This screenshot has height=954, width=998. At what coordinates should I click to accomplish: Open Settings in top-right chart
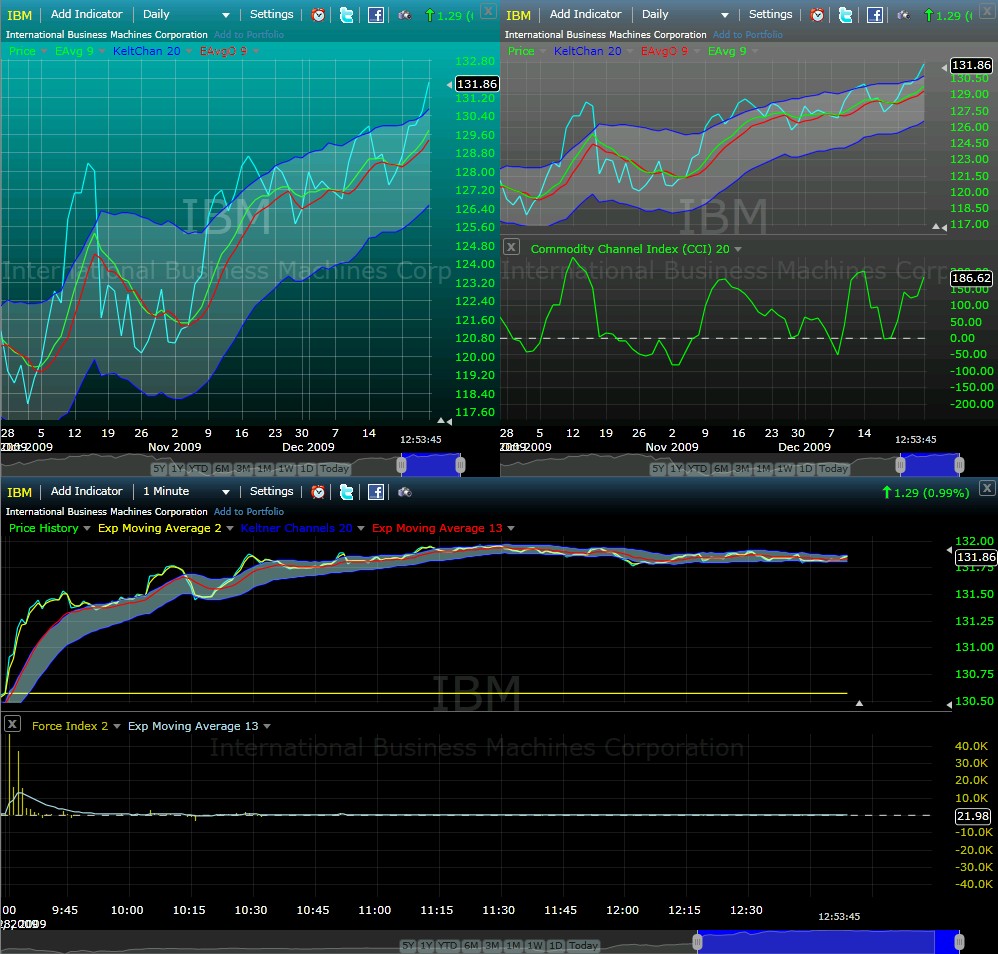tap(771, 14)
